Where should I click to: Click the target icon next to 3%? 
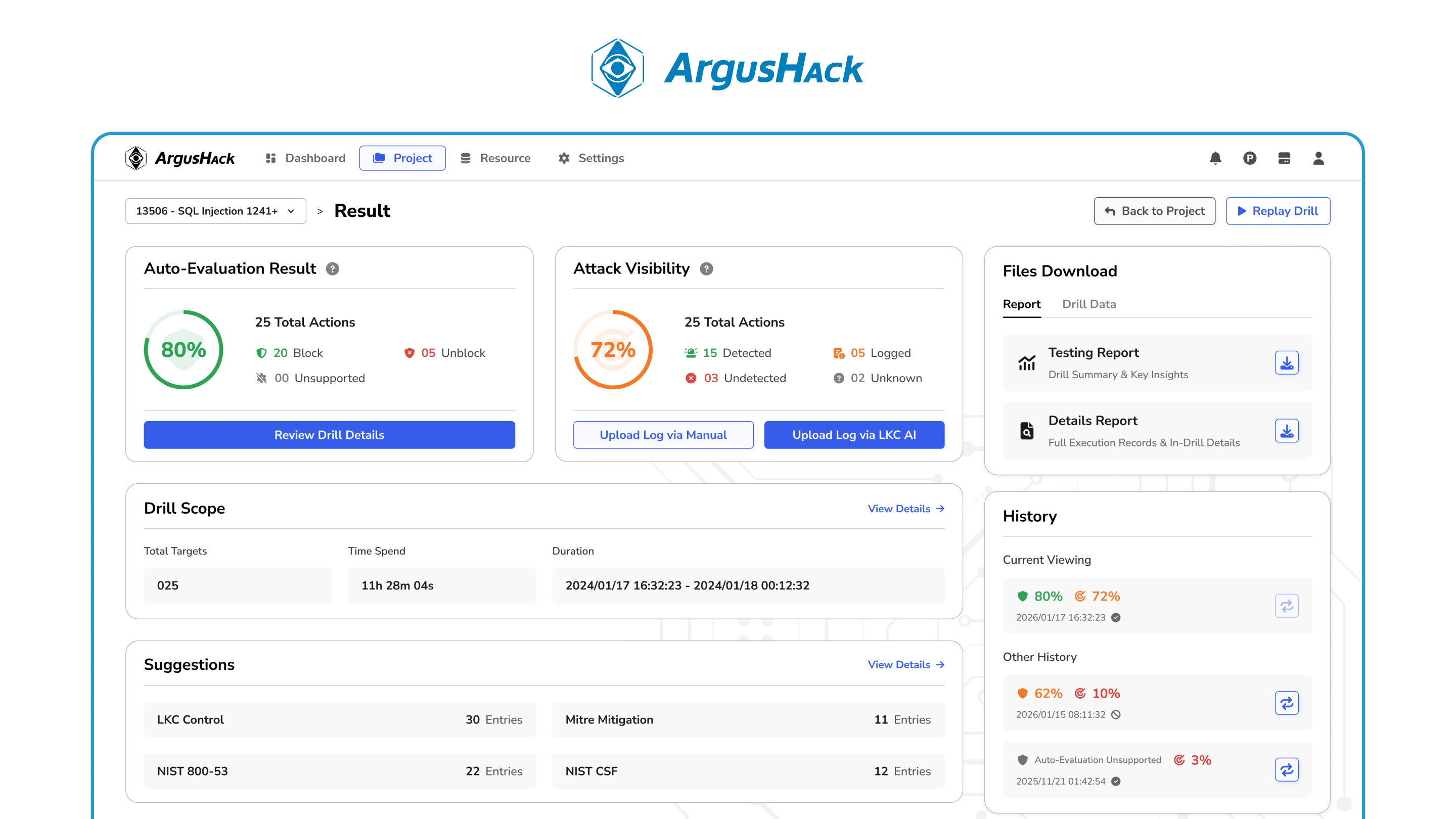(x=1179, y=760)
